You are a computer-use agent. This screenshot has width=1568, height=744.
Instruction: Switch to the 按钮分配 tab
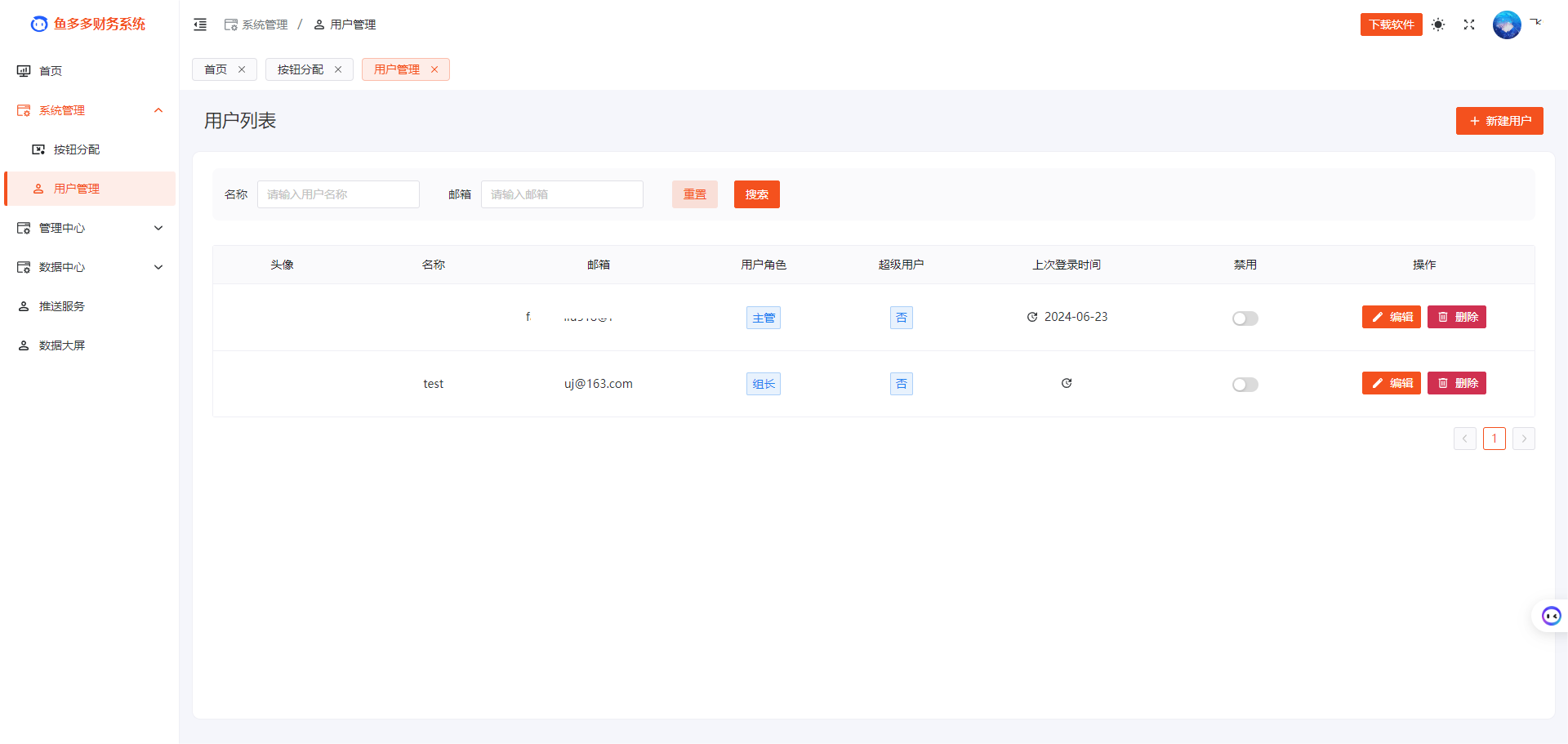pyautogui.click(x=301, y=69)
